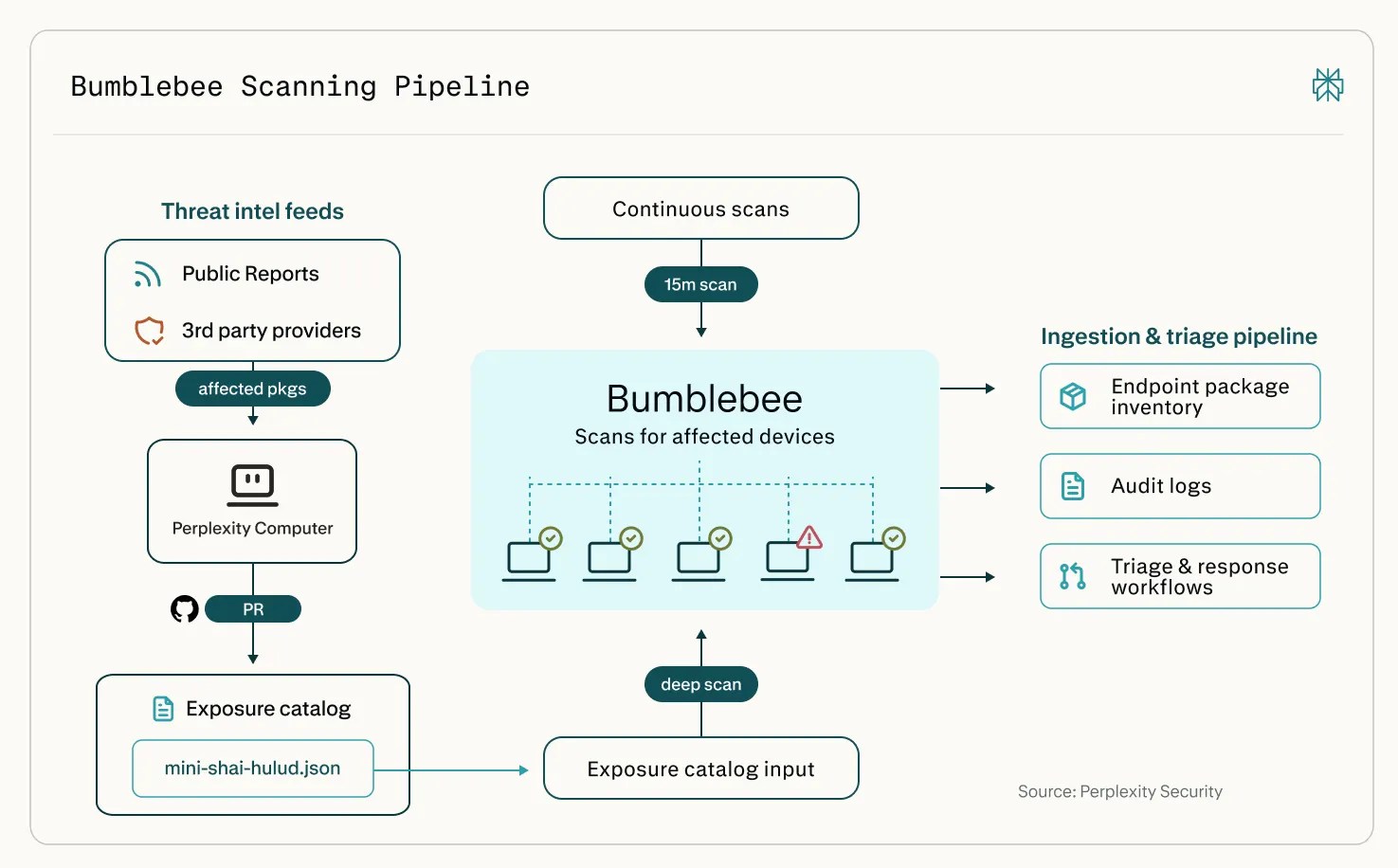Click the Perplexity Computer text label

[x=253, y=529]
